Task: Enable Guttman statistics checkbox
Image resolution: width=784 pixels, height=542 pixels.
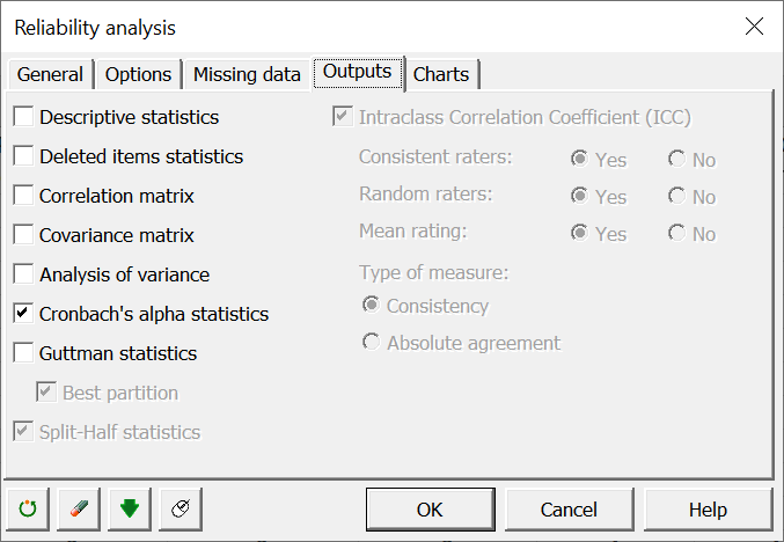Action: pyautogui.click(x=24, y=353)
